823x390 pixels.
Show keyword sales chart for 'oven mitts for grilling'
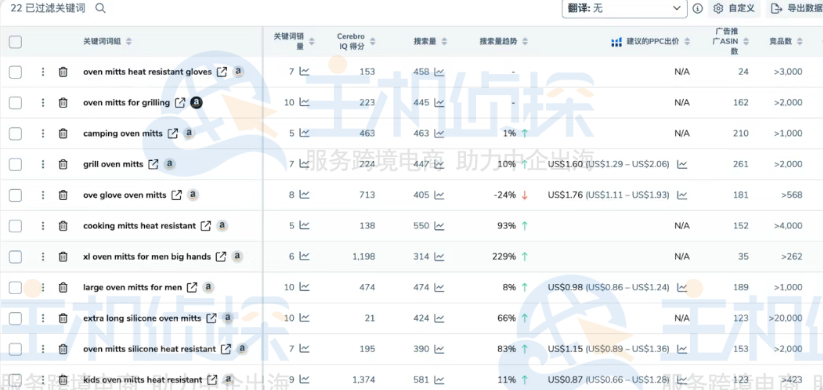tap(304, 102)
